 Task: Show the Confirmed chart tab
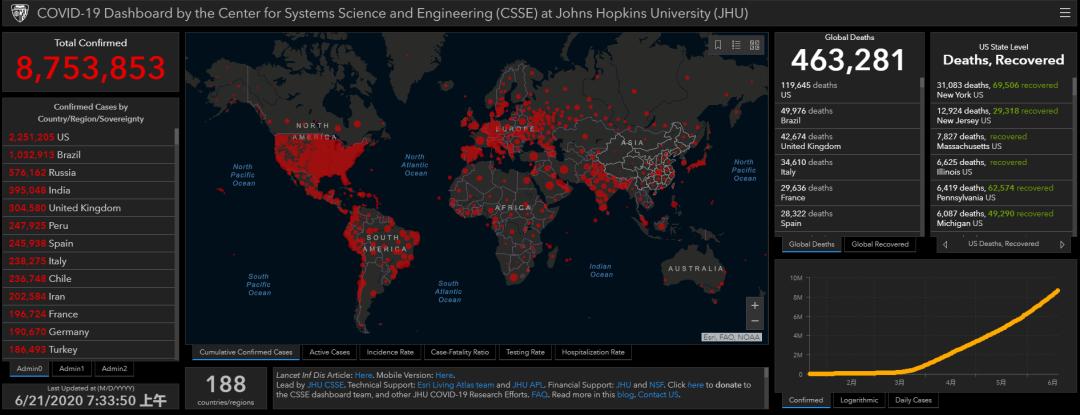806,400
